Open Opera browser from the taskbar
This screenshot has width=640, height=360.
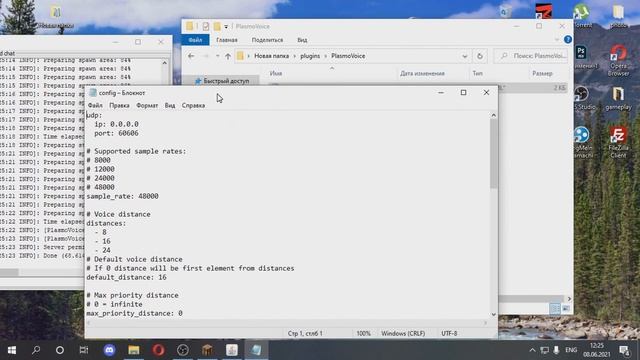point(158,350)
